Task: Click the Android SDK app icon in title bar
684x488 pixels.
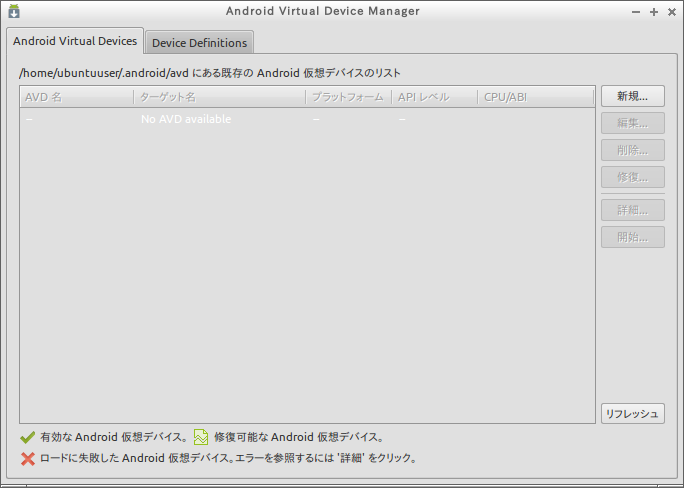Action: tap(14, 11)
